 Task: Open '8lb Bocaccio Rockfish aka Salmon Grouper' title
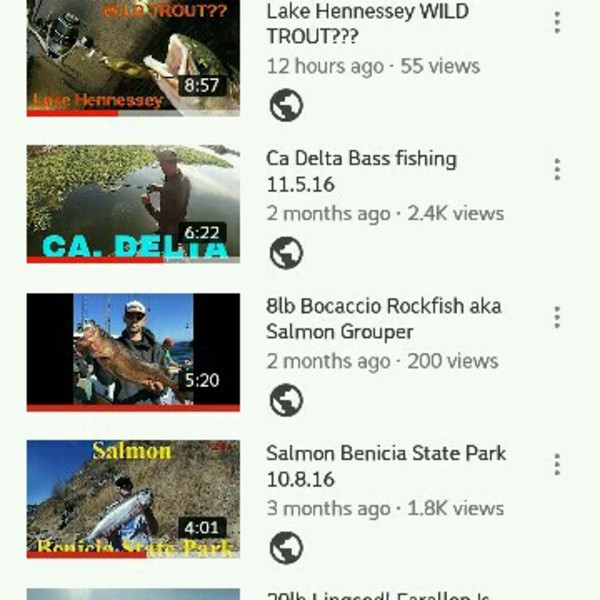383,319
